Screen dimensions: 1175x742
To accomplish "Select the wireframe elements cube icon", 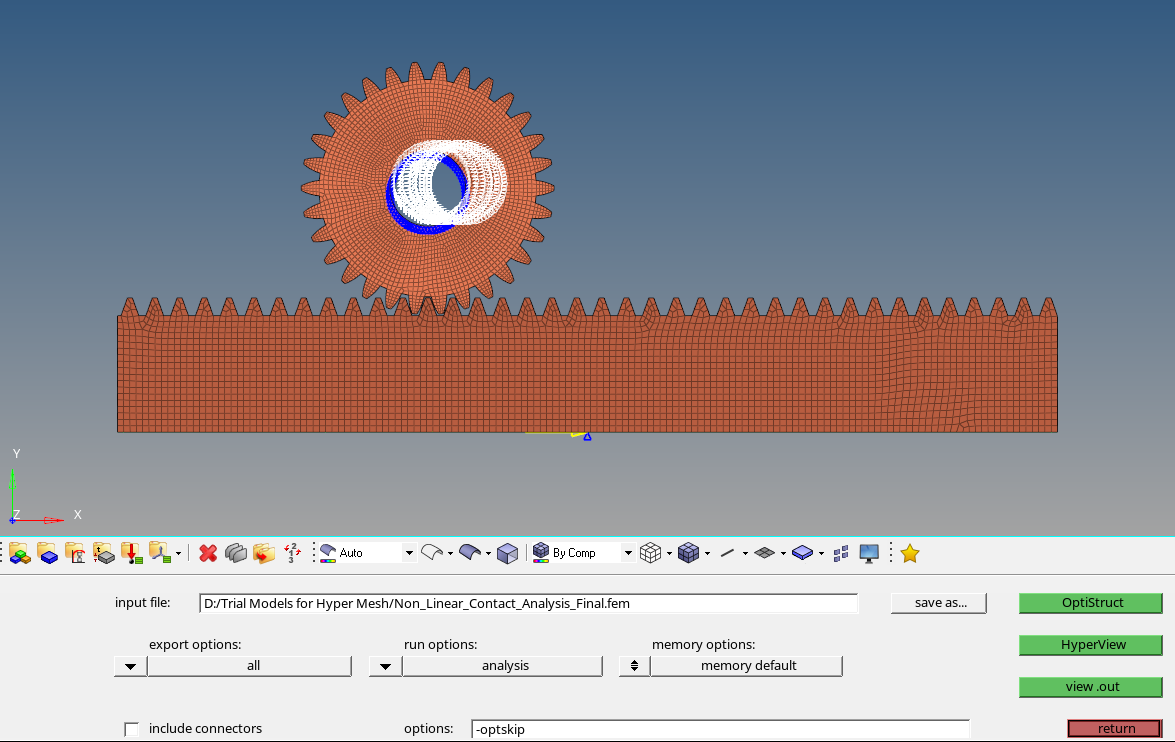I will pyautogui.click(x=651, y=553).
